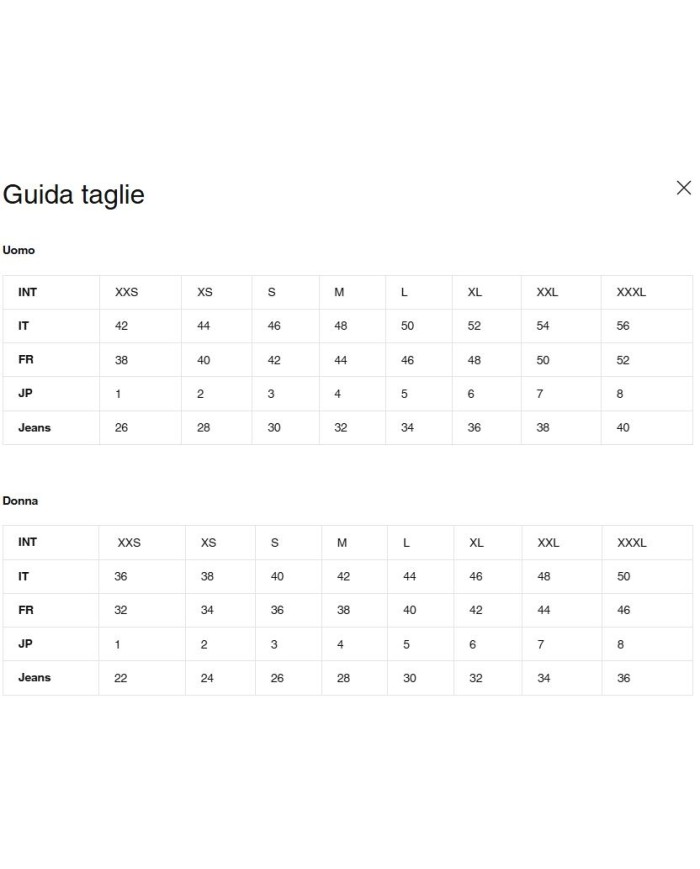Click the INT row label under Uomo

click(x=27, y=292)
